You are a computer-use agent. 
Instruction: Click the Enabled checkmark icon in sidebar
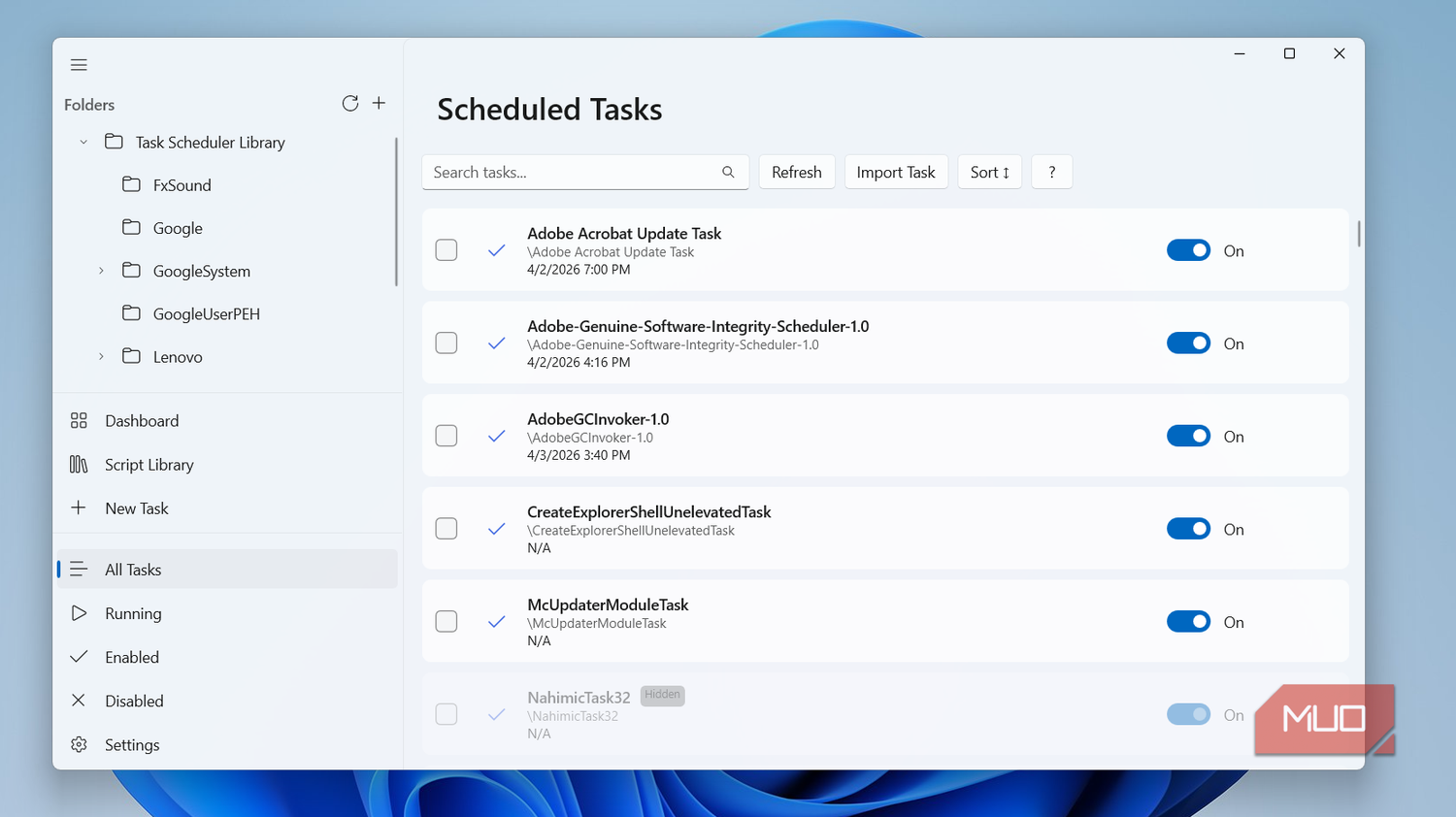tap(79, 657)
